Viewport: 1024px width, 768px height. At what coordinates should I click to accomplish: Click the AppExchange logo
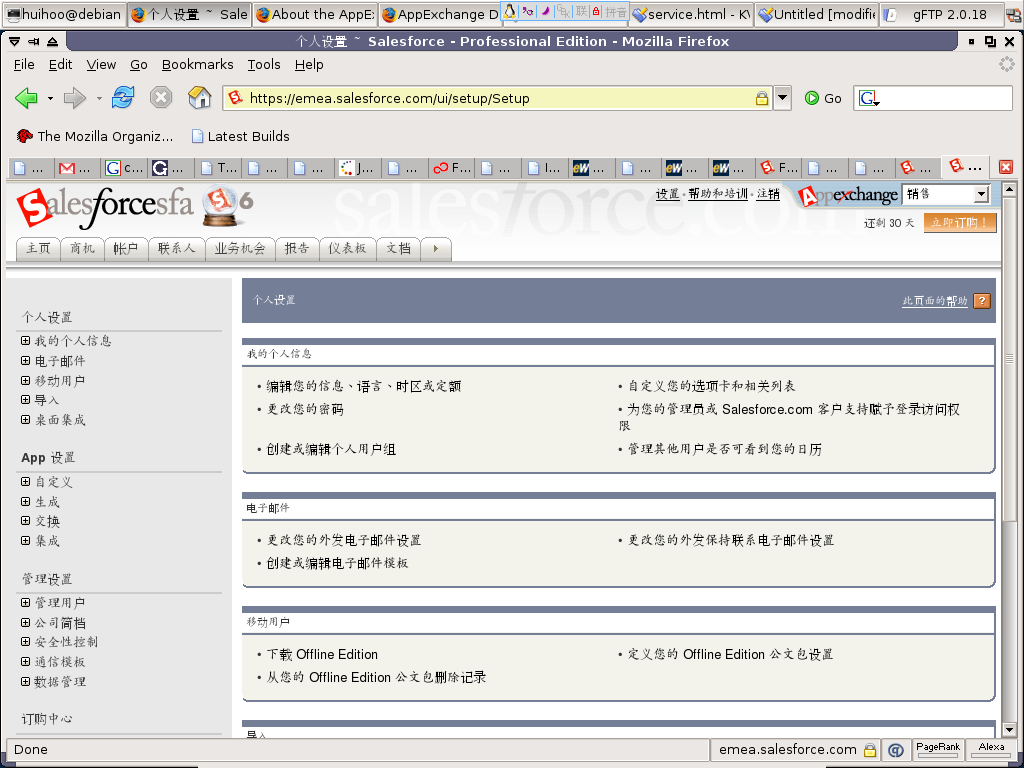(848, 195)
